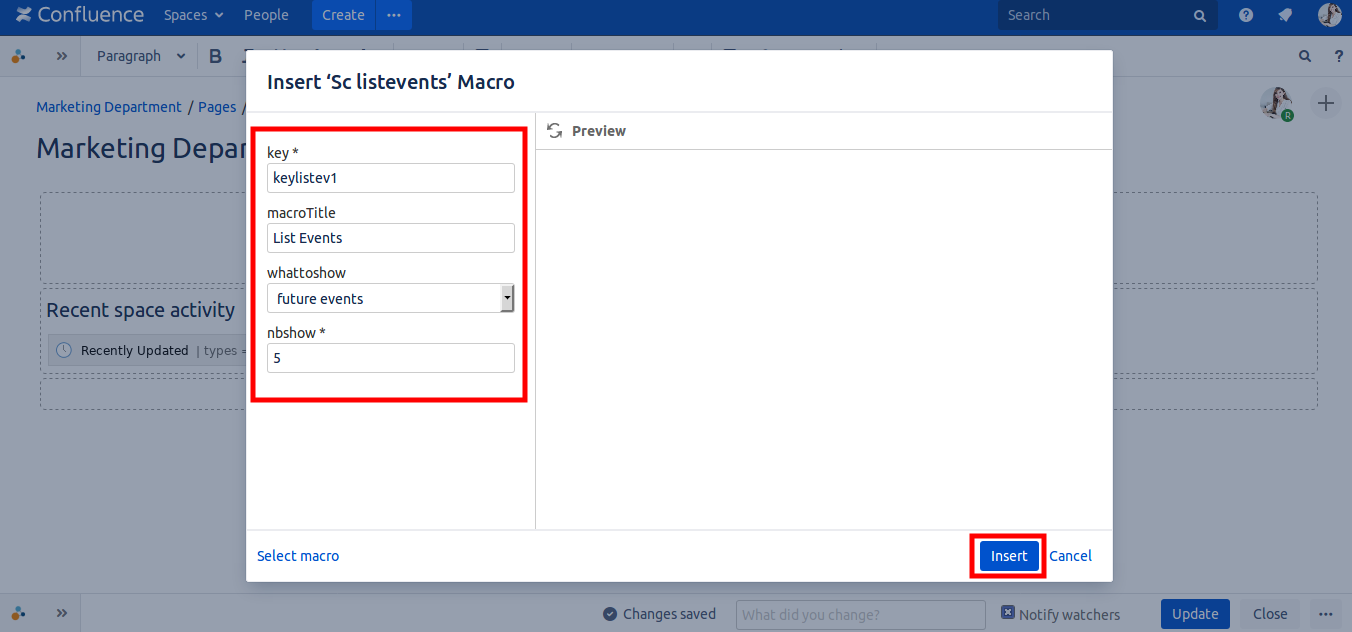Click the editor find magnifier icon
Viewport: 1352px width, 632px height.
pos(1305,56)
